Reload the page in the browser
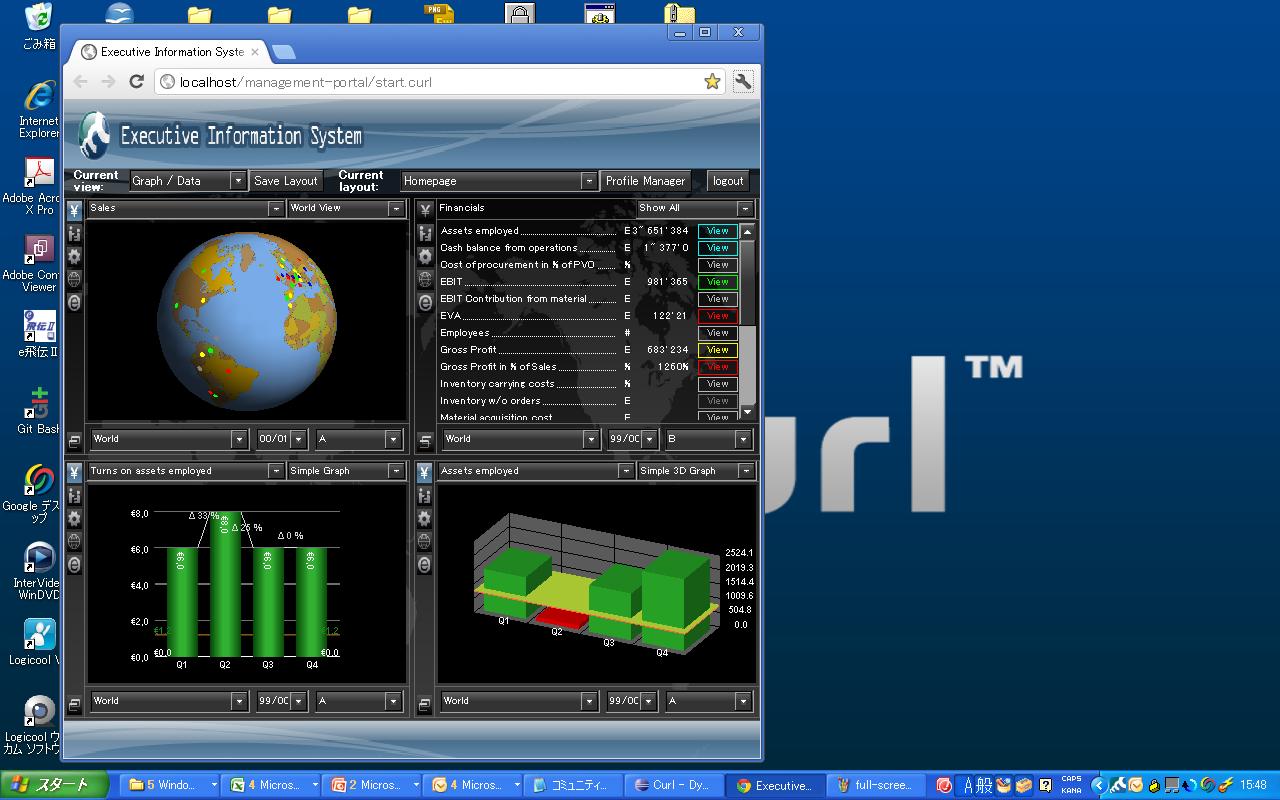Image resolution: width=1280 pixels, height=800 pixels. (136, 82)
